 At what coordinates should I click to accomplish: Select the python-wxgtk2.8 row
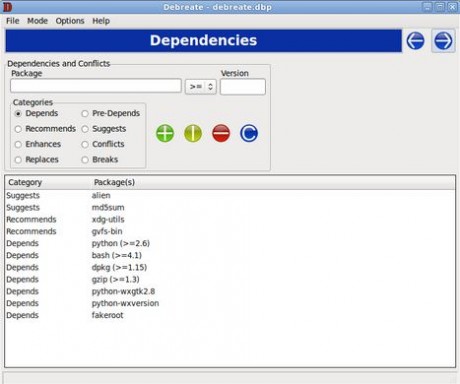point(230,291)
